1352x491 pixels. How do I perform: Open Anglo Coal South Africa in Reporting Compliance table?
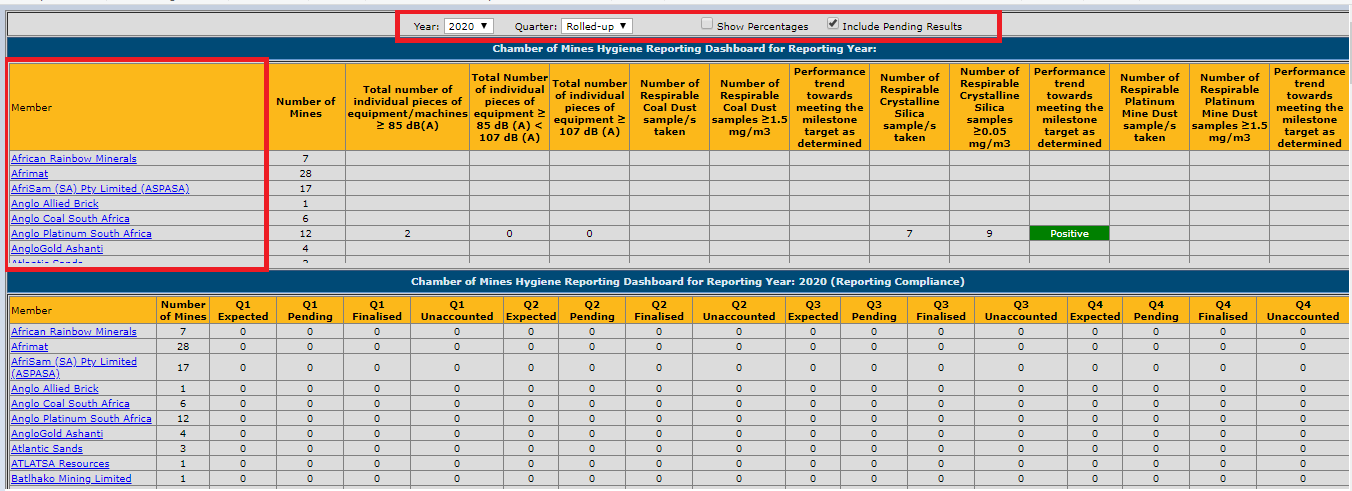70,403
